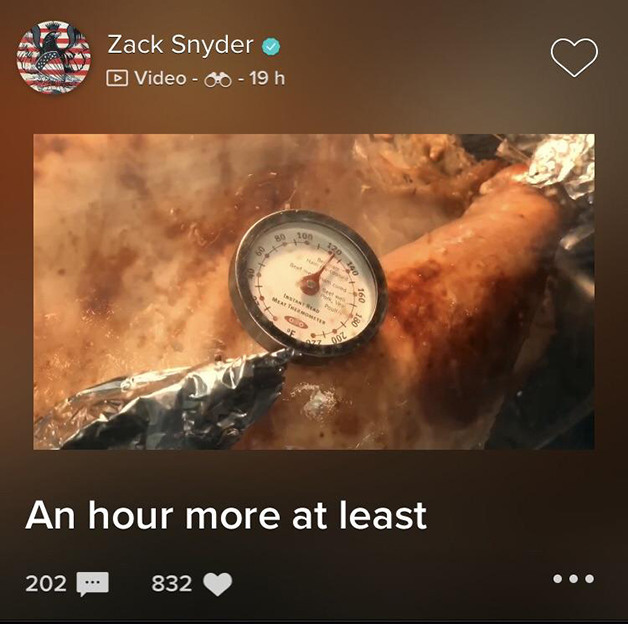Open the Zack Snyder name link
Screen dimensions: 628x624
pyautogui.click(x=180, y=45)
